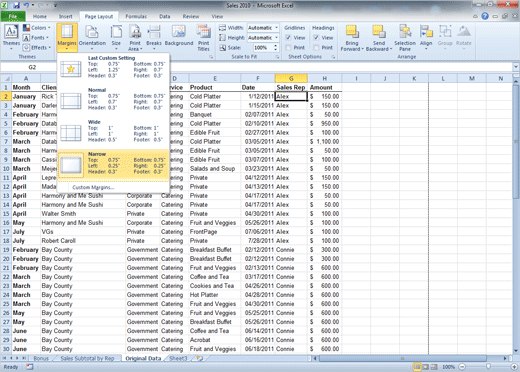The height and width of the screenshot is (372, 520).
Task: Select column H header
Action: (x=324, y=78)
